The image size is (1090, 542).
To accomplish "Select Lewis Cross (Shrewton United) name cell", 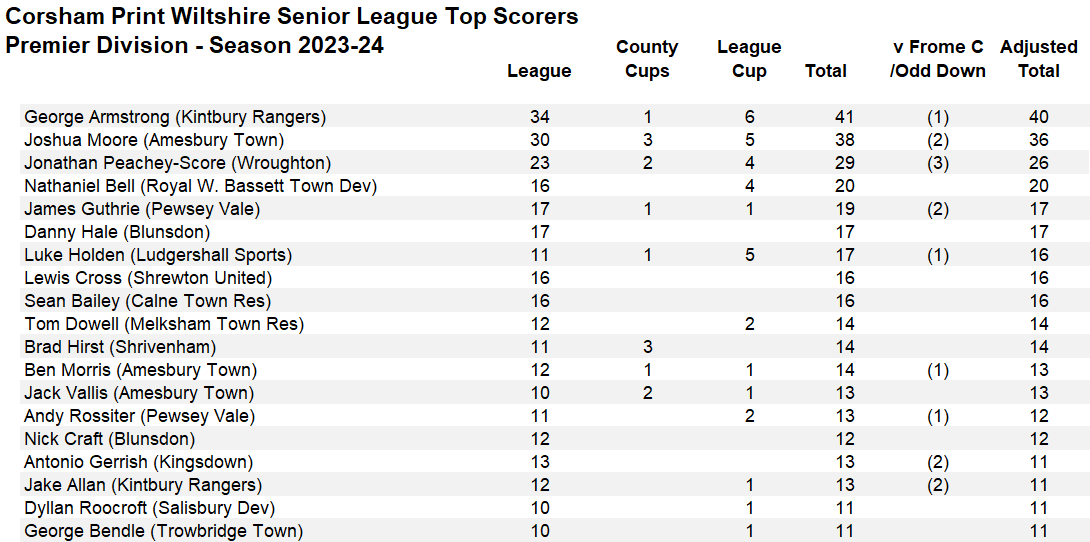I will click(147, 278).
